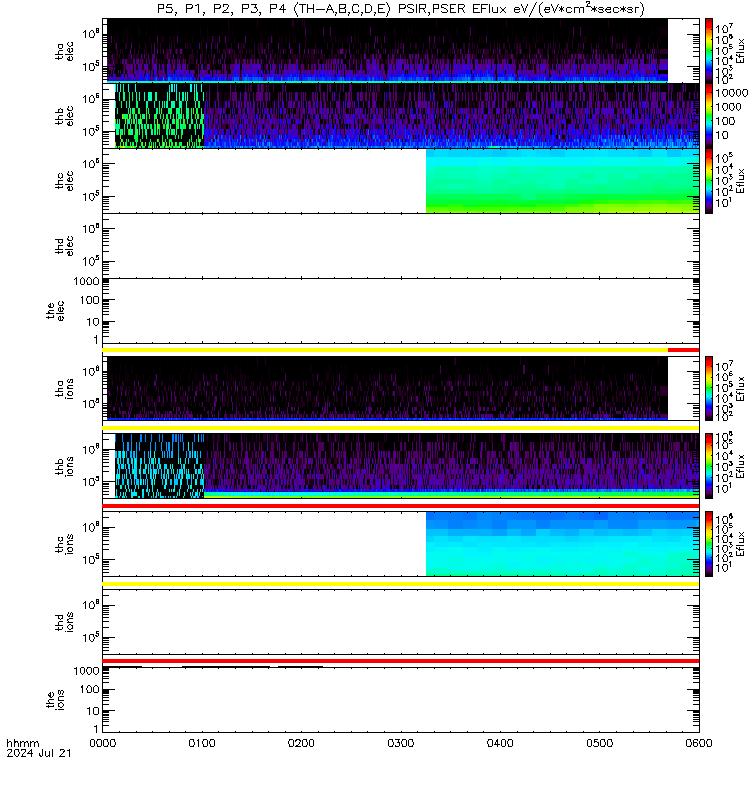Click the tha elec Eflux color bar
The image size is (750, 800).
[x=709, y=51]
